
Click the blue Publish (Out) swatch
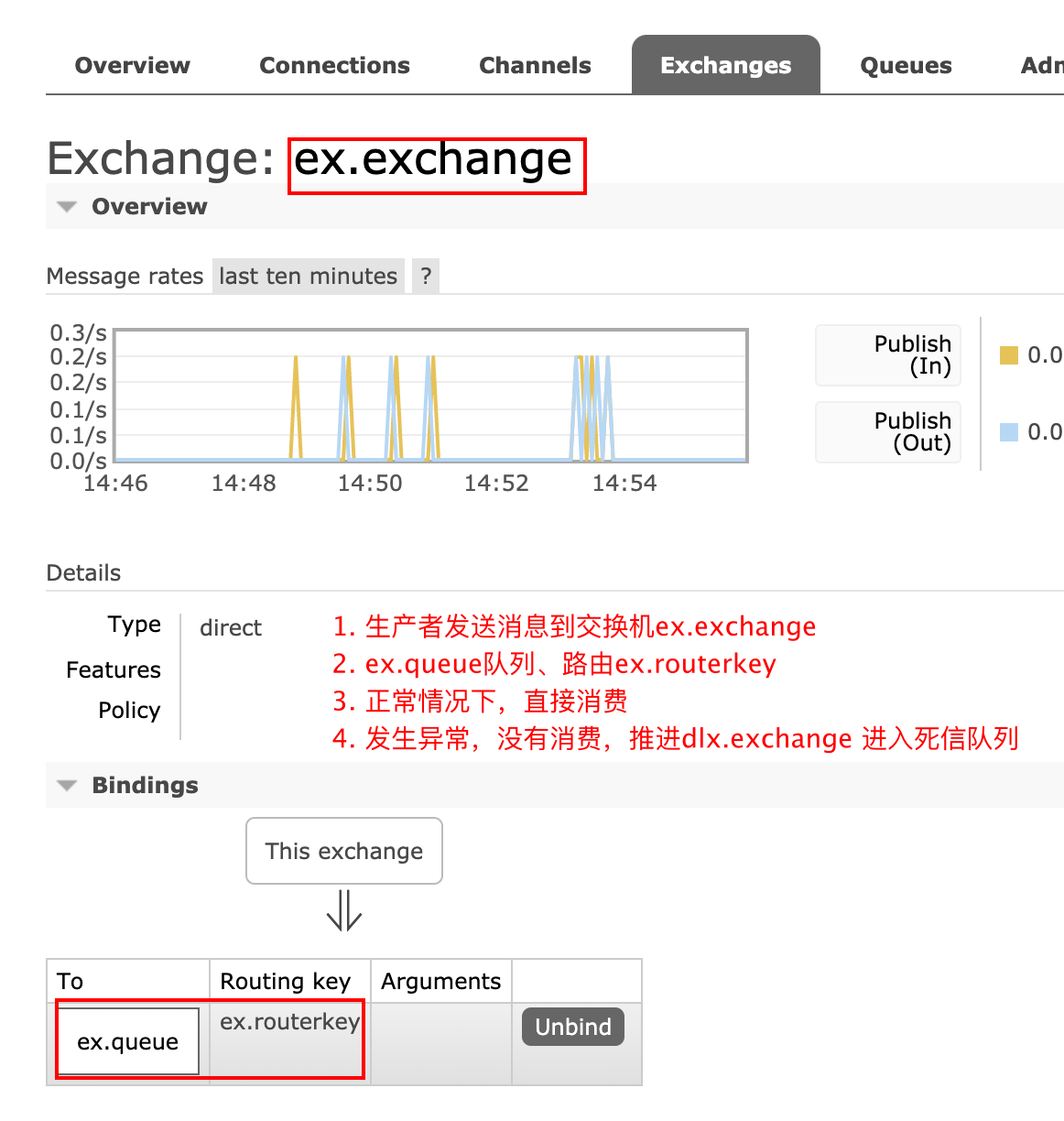(x=1009, y=432)
